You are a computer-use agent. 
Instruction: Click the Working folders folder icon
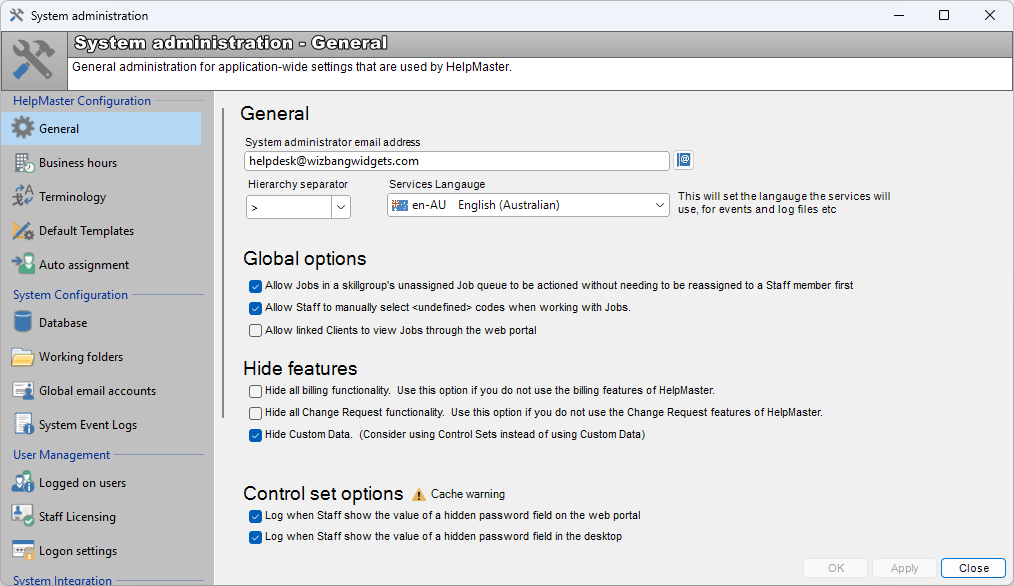[x=23, y=356]
